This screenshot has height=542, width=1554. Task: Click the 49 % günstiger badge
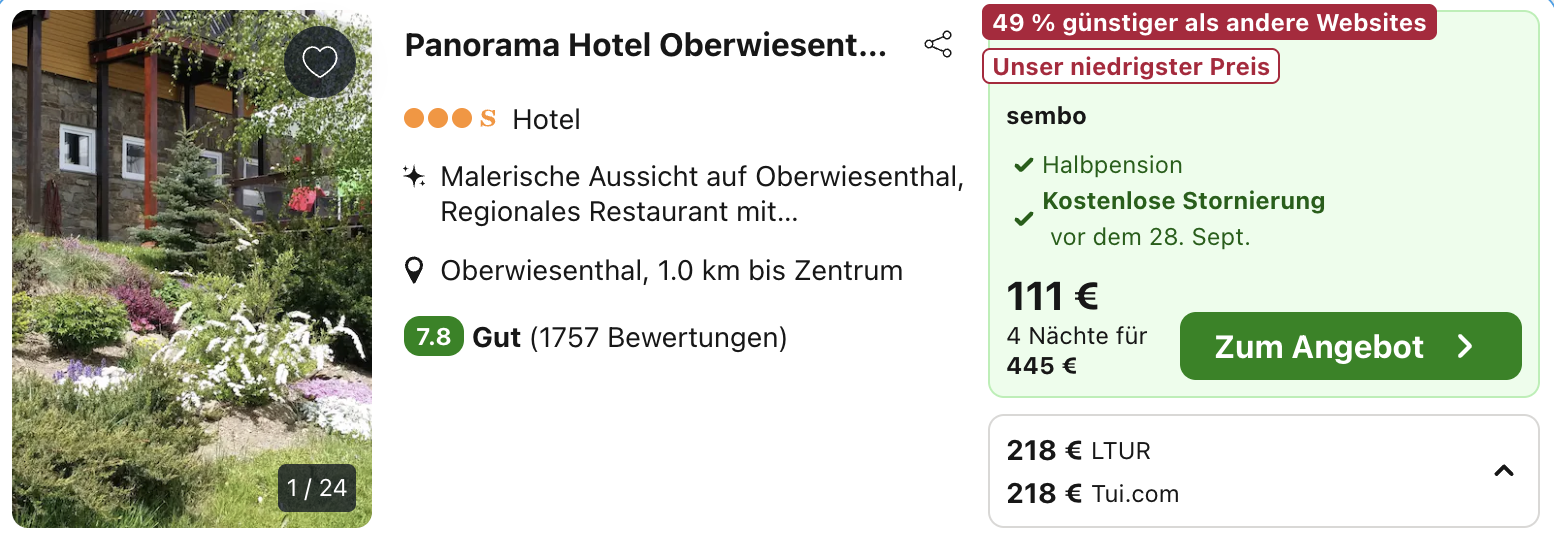1209,22
